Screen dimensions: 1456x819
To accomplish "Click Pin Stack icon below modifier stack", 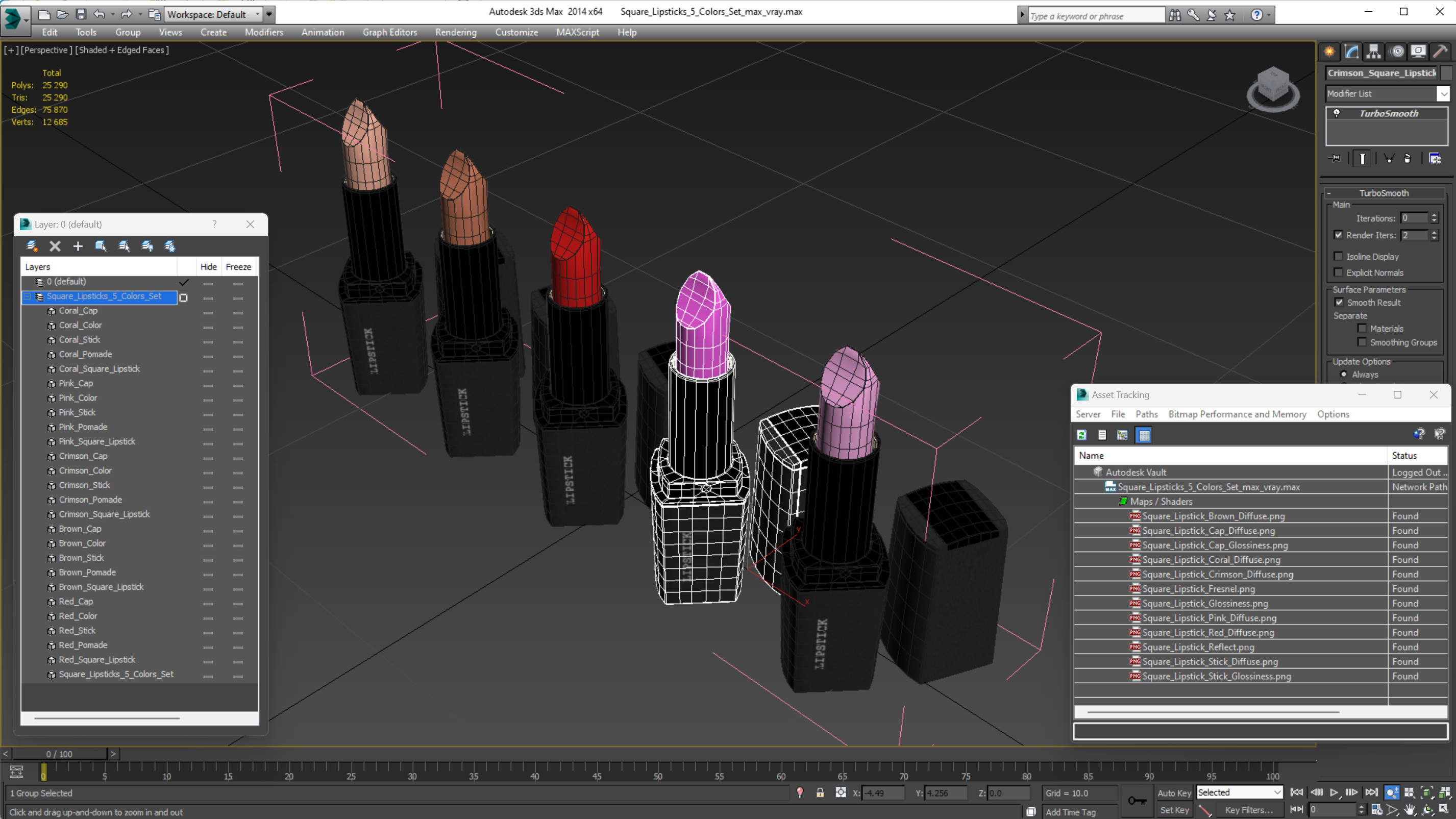I will click(x=1336, y=159).
